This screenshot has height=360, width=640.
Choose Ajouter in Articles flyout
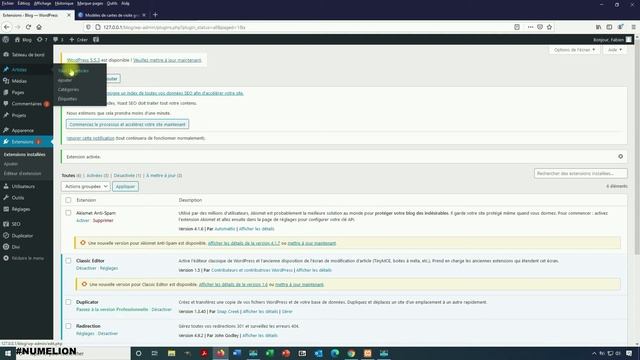point(65,80)
